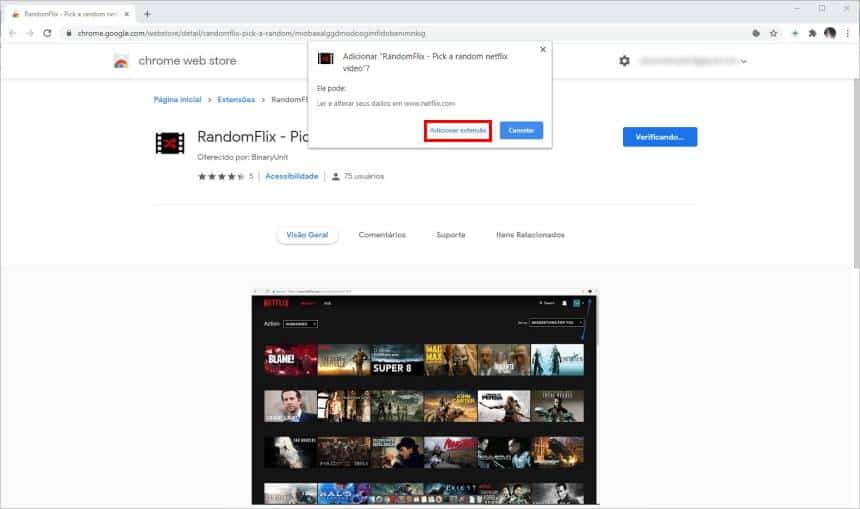
Task: Open a new tab with plus button
Action: pyautogui.click(x=147, y=14)
